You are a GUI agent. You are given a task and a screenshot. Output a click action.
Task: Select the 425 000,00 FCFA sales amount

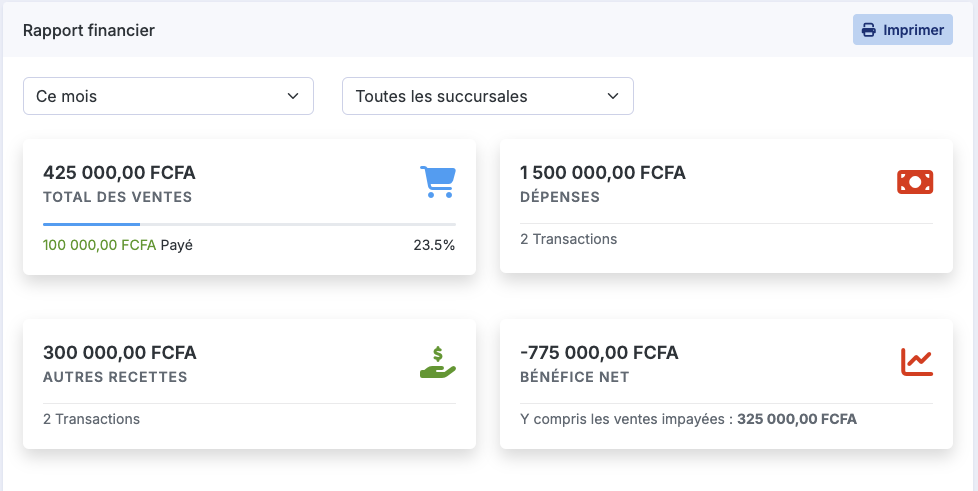click(x=119, y=172)
